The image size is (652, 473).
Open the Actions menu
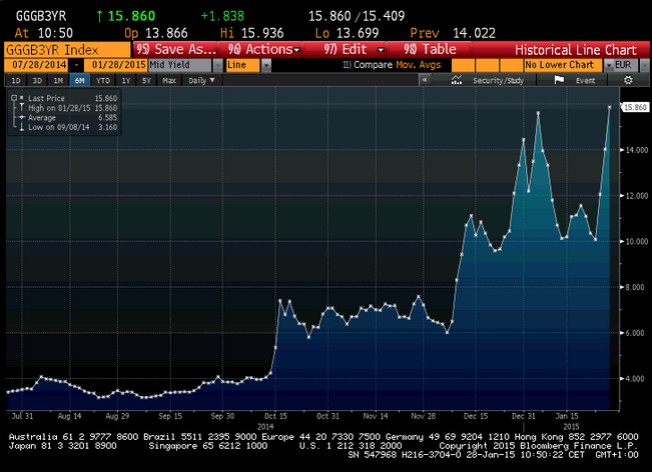tap(264, 49)
